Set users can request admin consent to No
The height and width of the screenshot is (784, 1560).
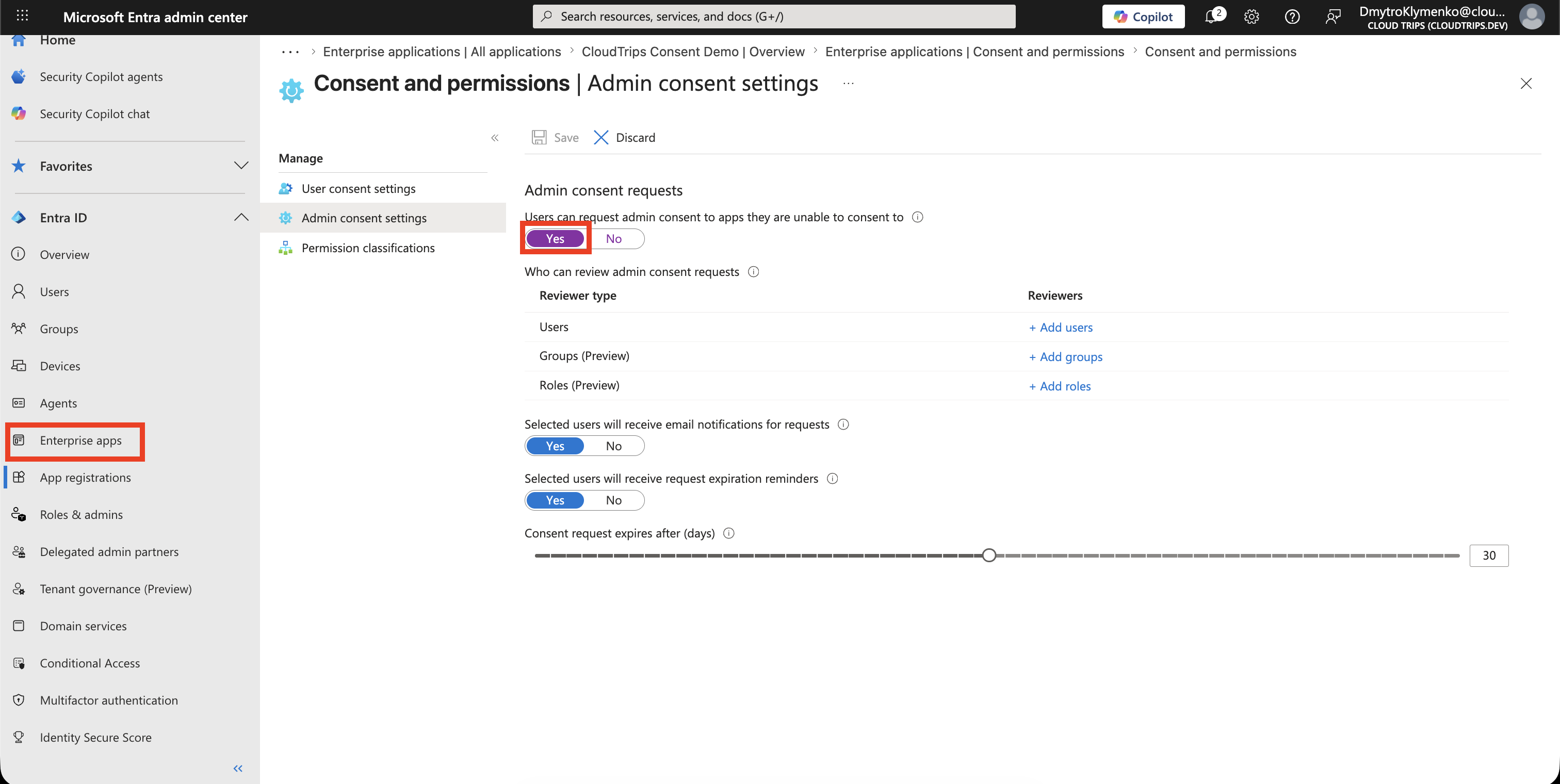pos(613,238)
